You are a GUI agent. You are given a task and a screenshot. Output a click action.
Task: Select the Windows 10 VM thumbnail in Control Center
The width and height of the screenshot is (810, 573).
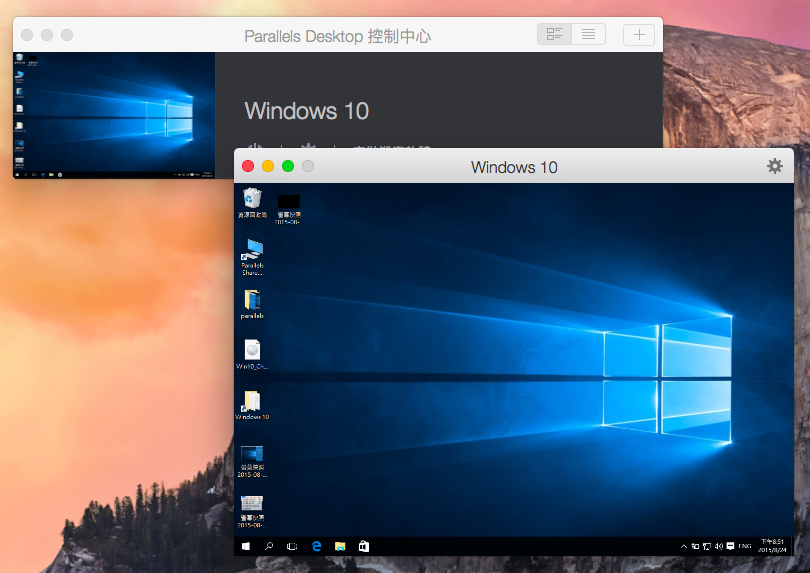114,115
